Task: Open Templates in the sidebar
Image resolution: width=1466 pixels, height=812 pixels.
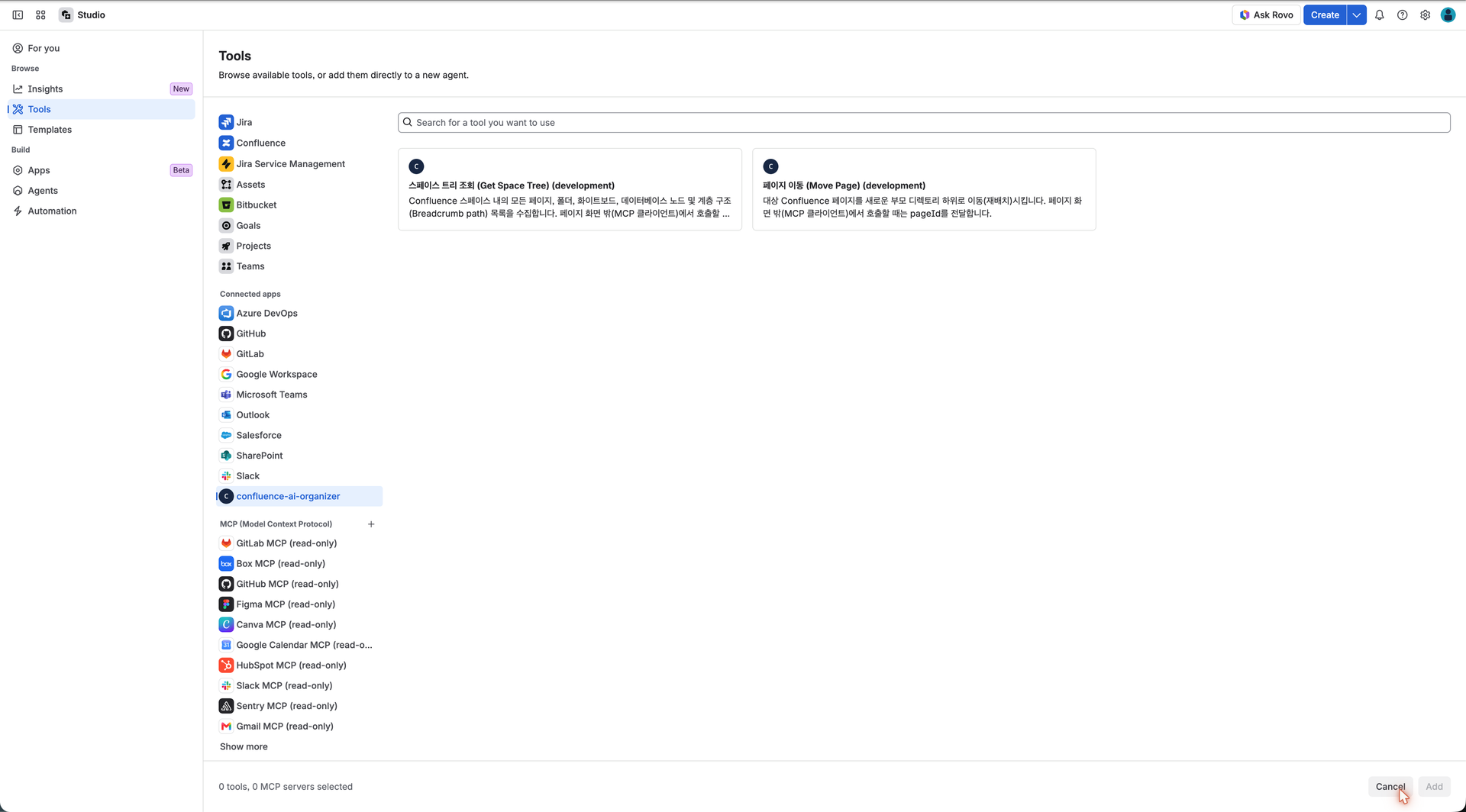Action: 101,130
